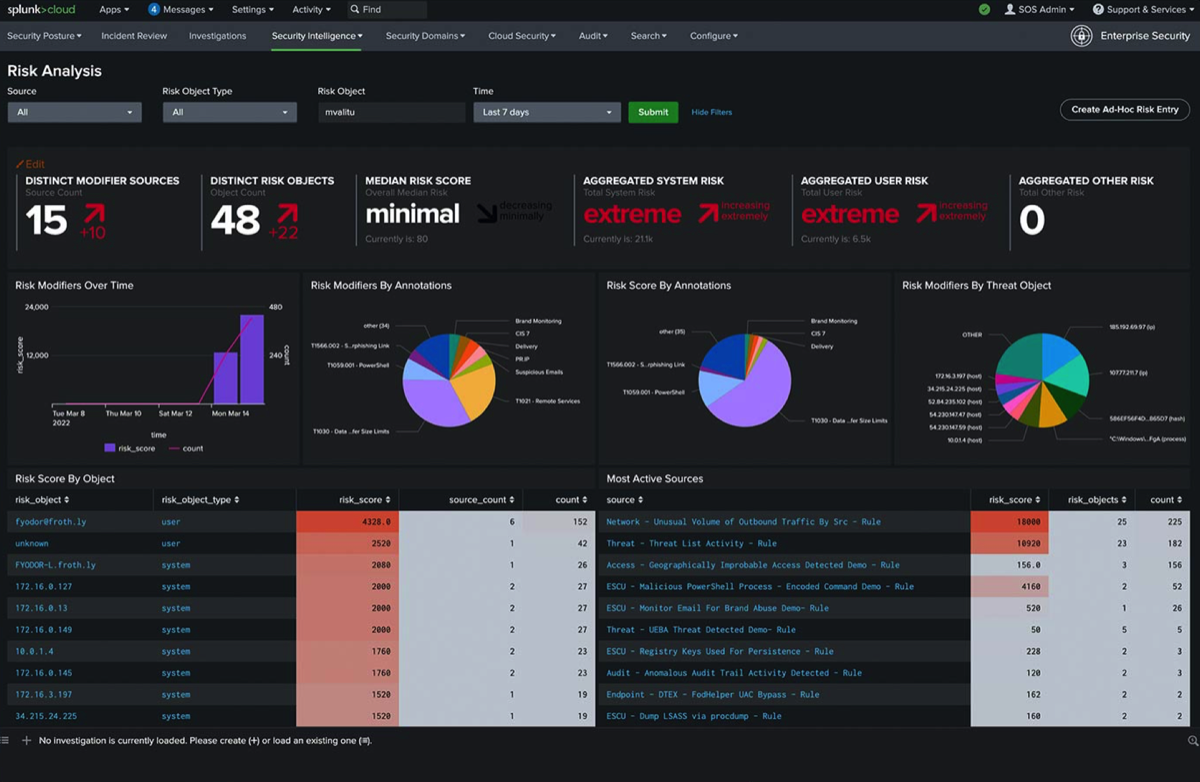Click the Risk Object input field
This screenshot has width=1200, height=782.
coord(391,112)
